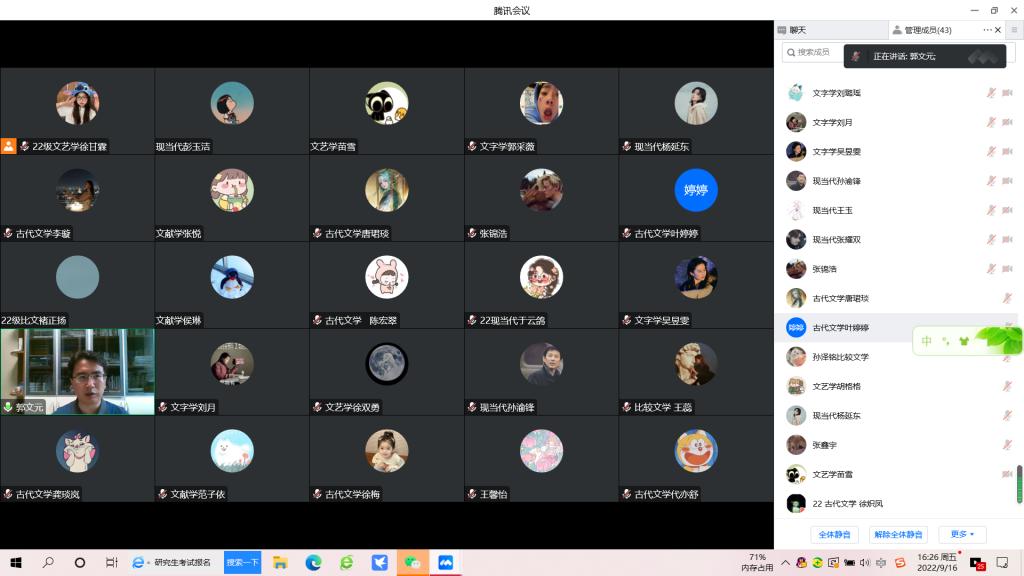Viewport: 1024px width, 576px height.
Task: Click the 婷婷 blue avatar in video grid
Action: click(696, 190)
